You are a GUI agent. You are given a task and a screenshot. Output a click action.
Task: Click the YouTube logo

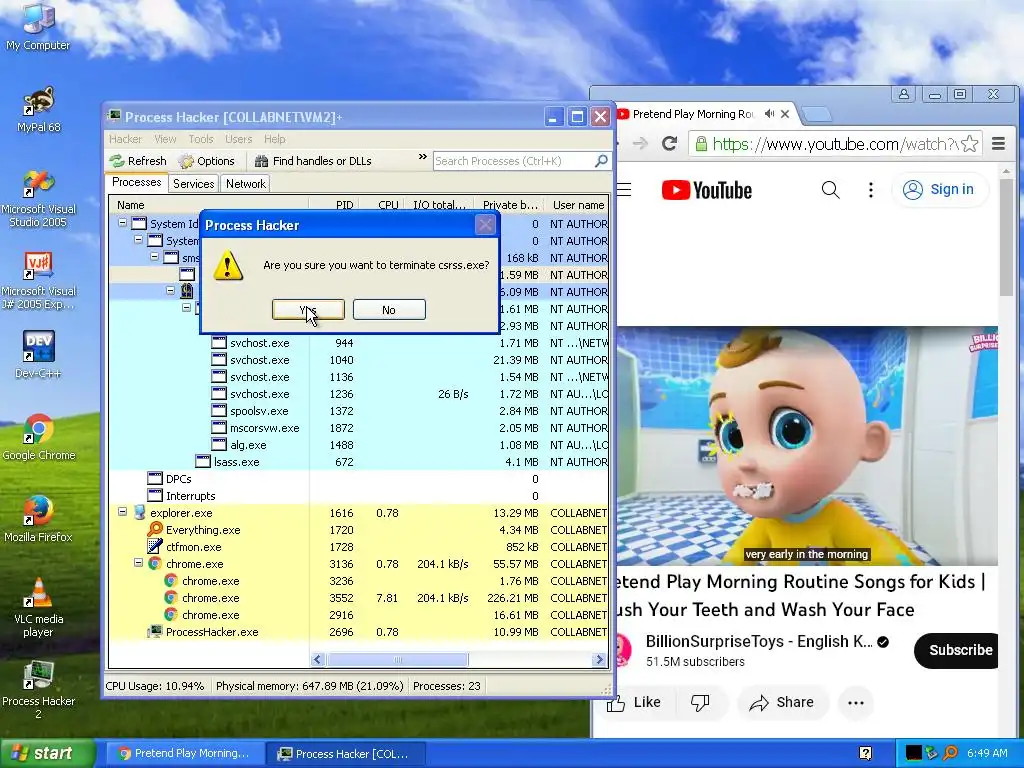pyautogui.click(x=707, y=190)
